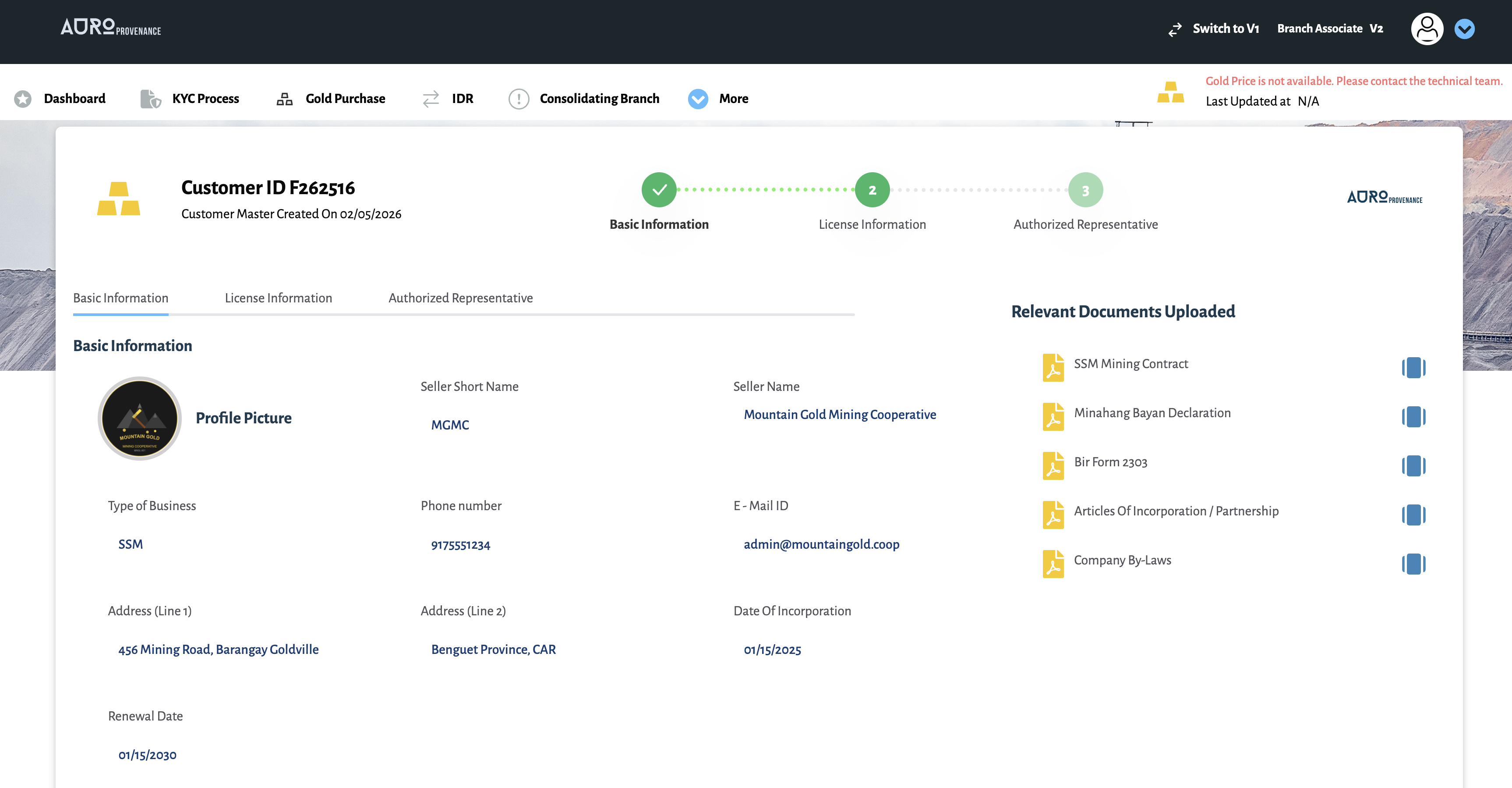
Task: Click the Consolidating Branch alert icon
Action: (x=519, y=98)
